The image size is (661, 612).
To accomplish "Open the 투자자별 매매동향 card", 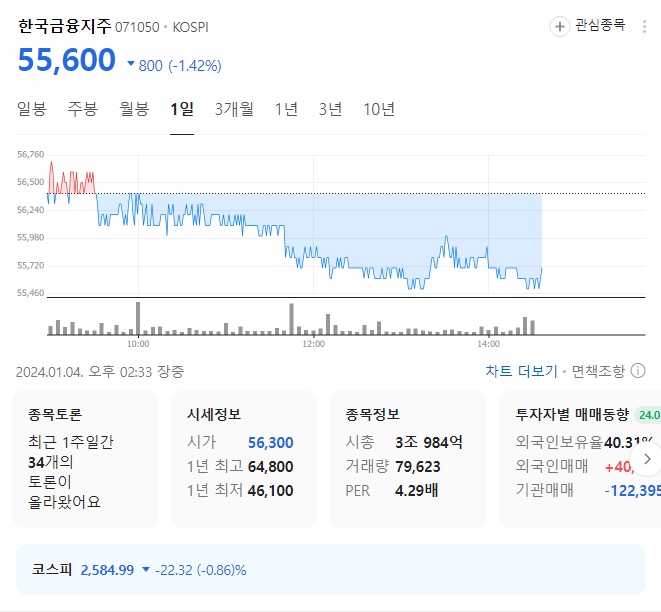I will tap(580, 459).
